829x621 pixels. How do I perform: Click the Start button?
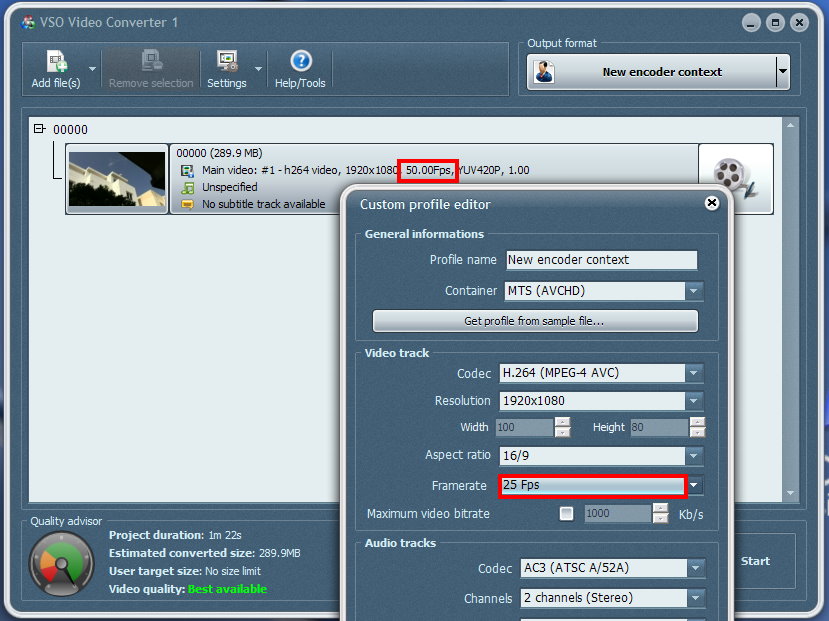point(755,561)
